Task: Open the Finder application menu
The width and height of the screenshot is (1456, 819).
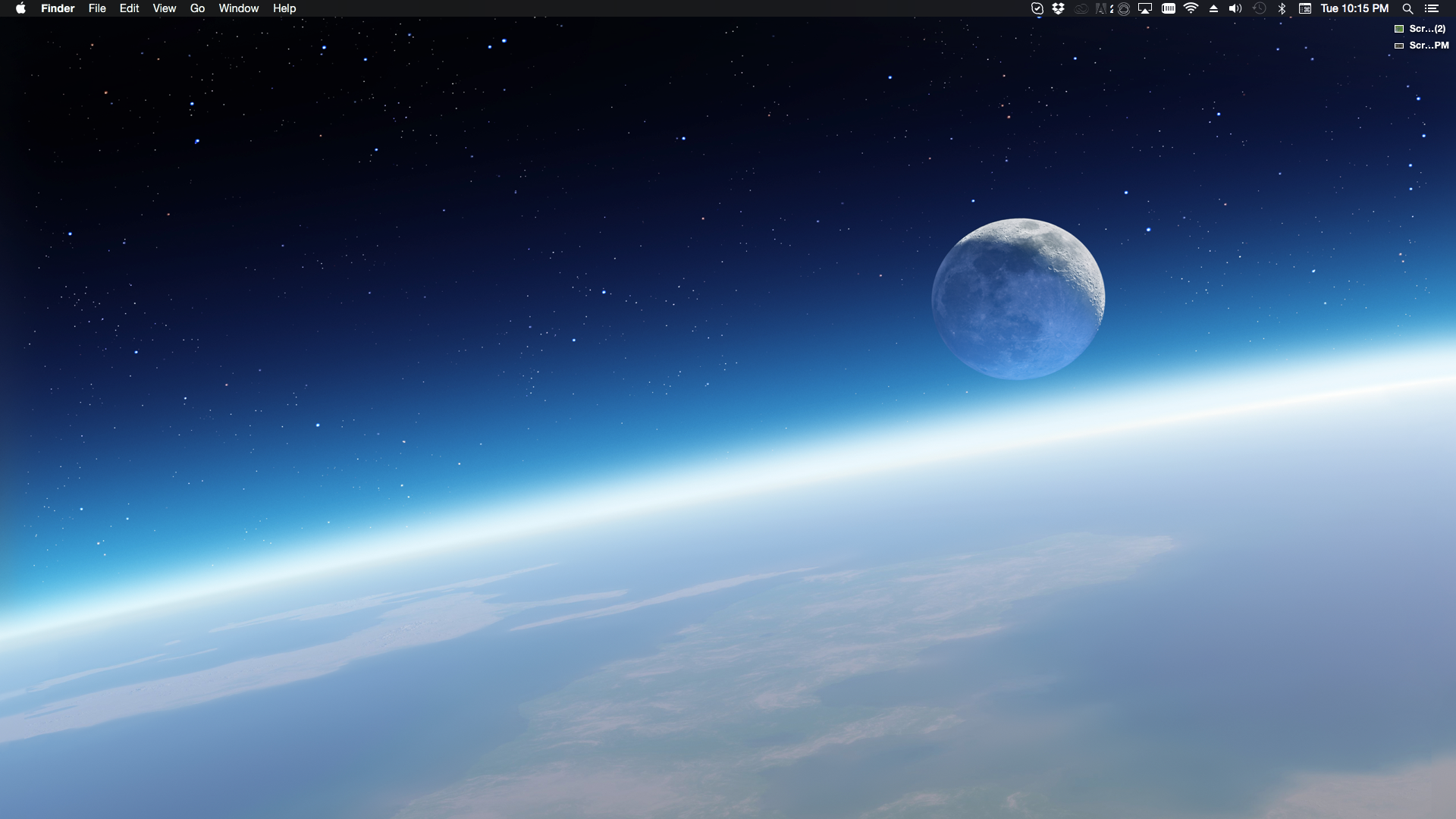Action: point(58,8)
